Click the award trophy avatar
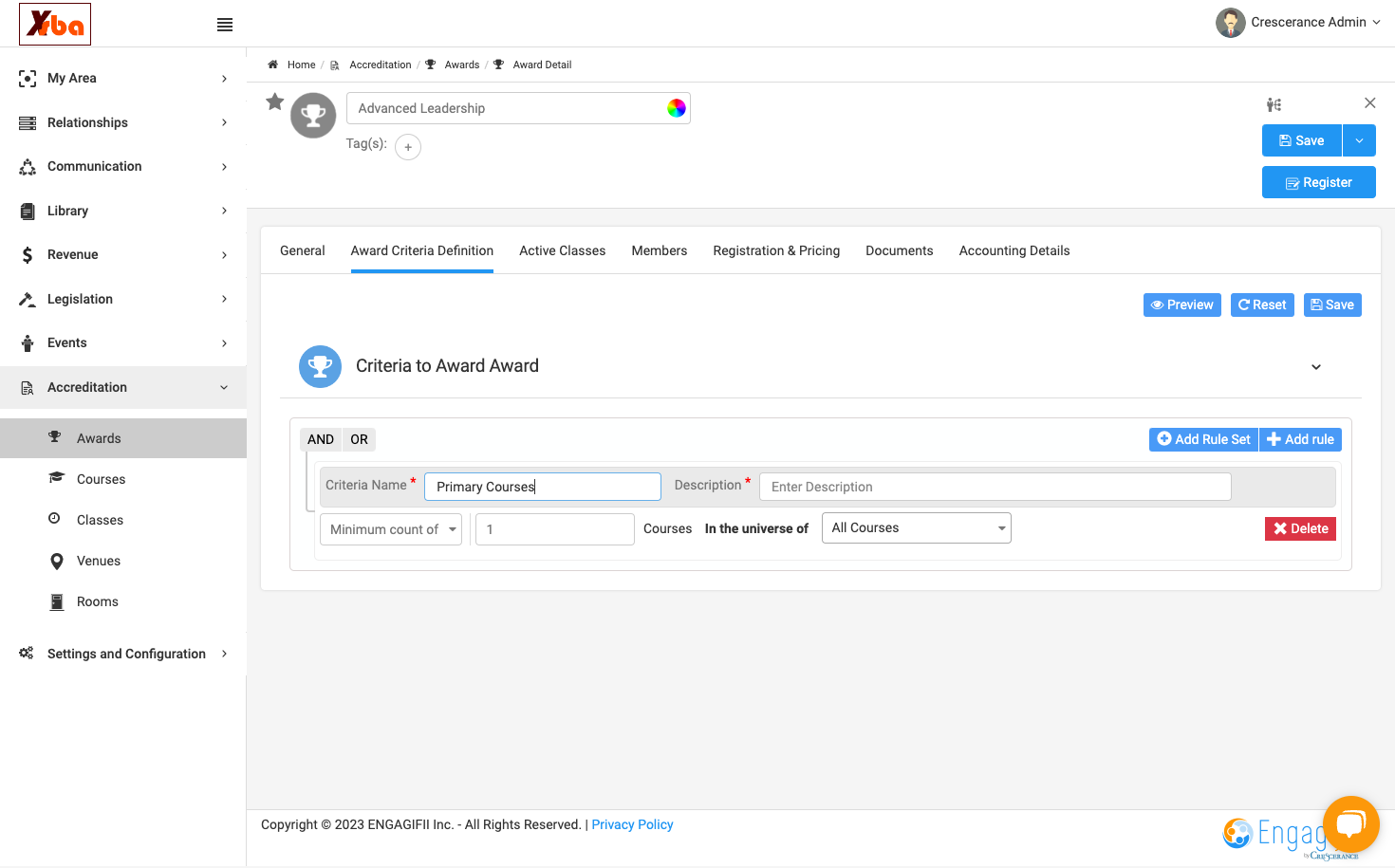Viewport: 1395px width, 868px height. [313, 116]
